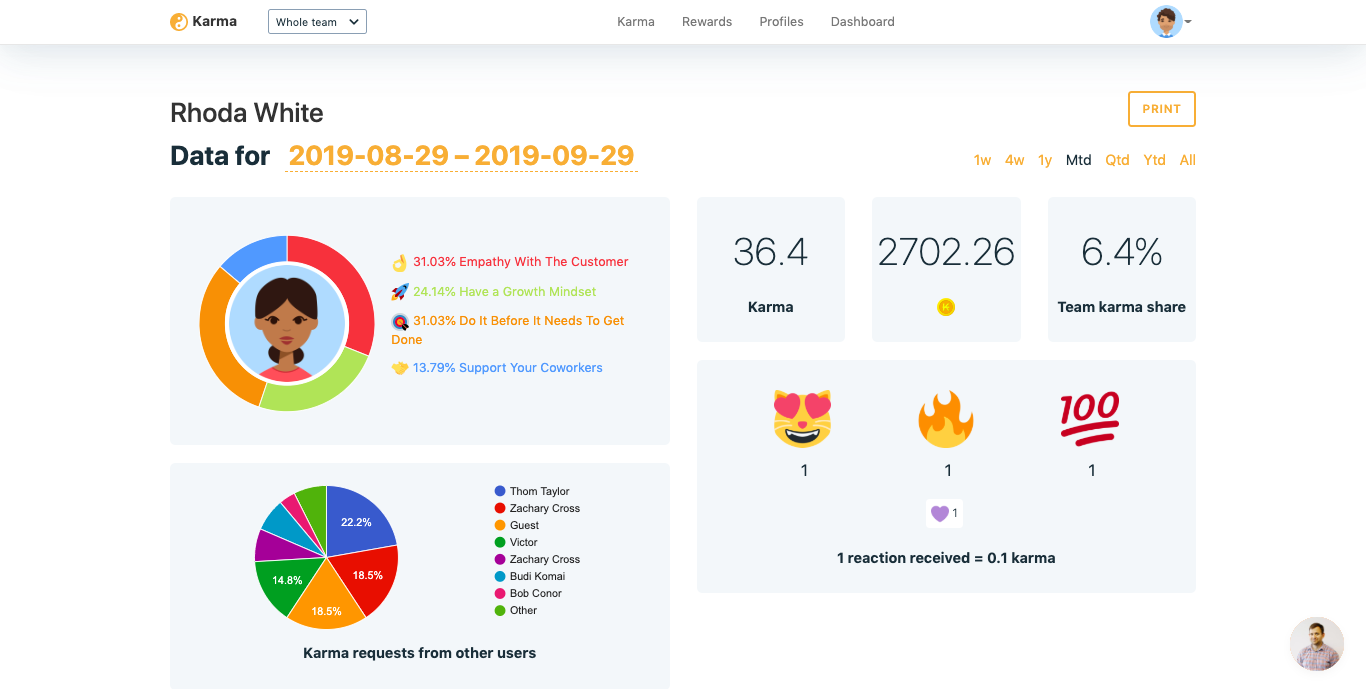Click the OK-hand icon beside Empathy With The Customer

[x=400, y=262]
